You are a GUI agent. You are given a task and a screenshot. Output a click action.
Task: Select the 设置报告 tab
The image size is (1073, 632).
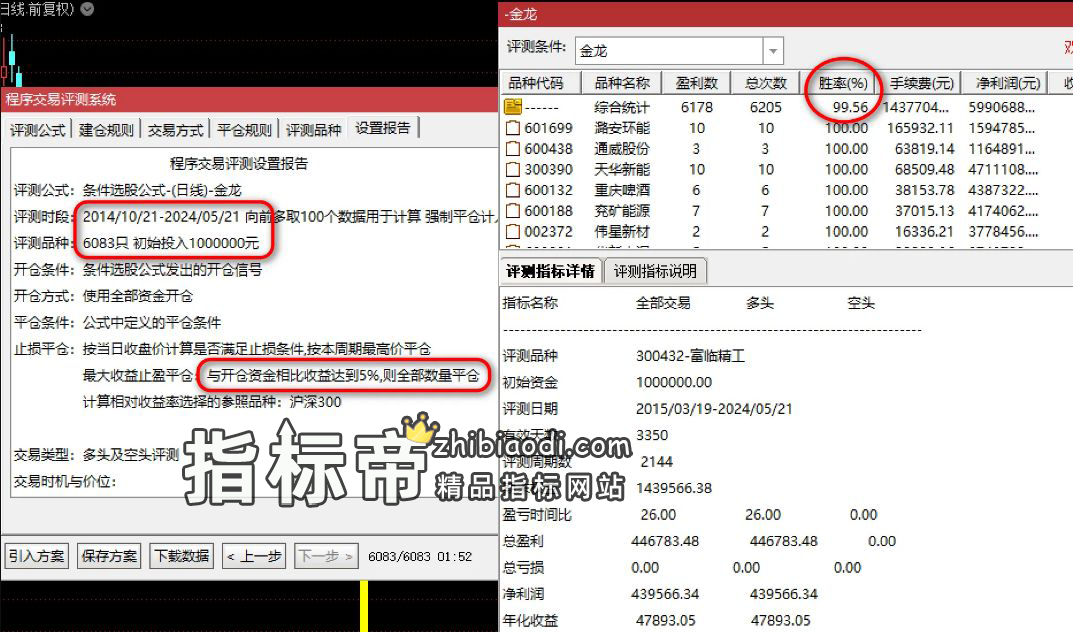(383, 128)
